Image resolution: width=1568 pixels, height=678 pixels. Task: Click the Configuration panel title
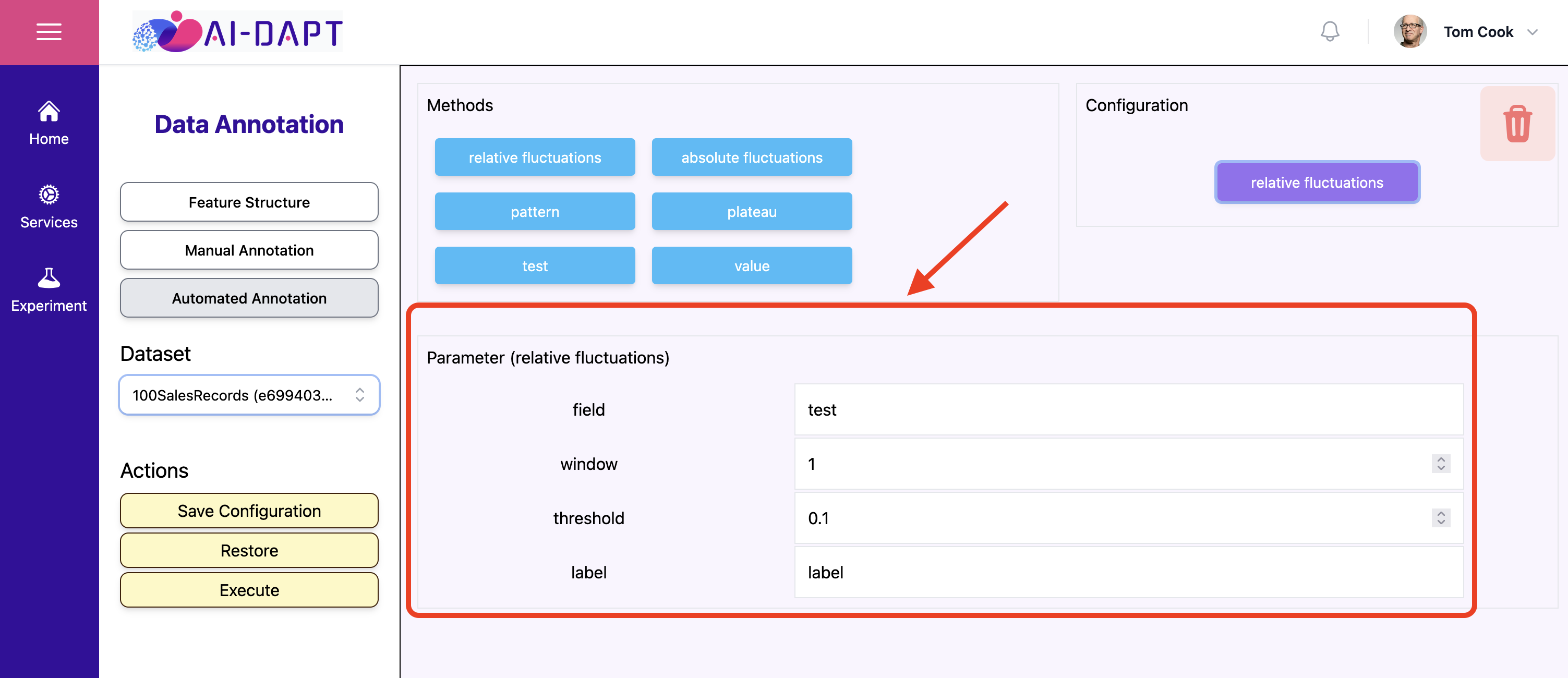coord(1137,105)
